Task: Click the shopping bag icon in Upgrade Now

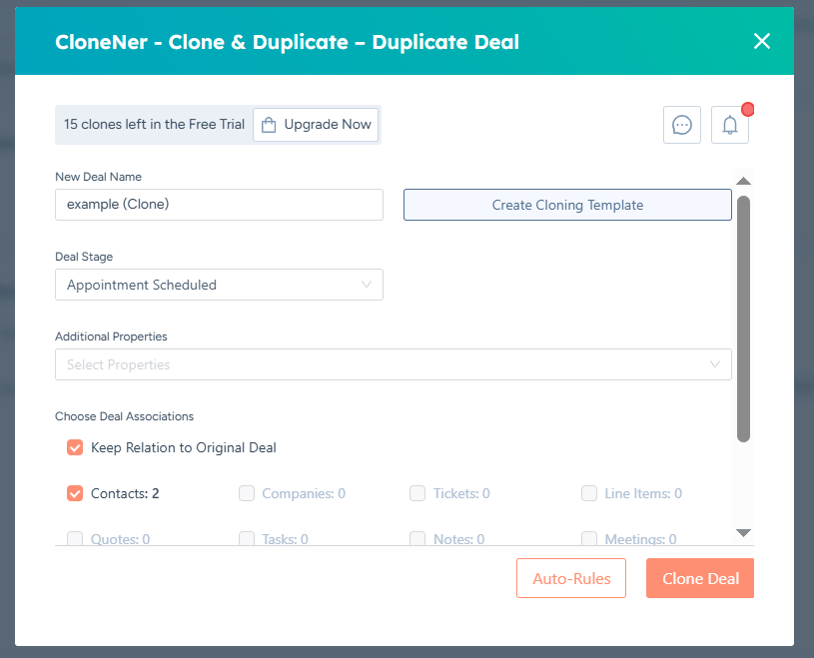Action: pos(268,125)
